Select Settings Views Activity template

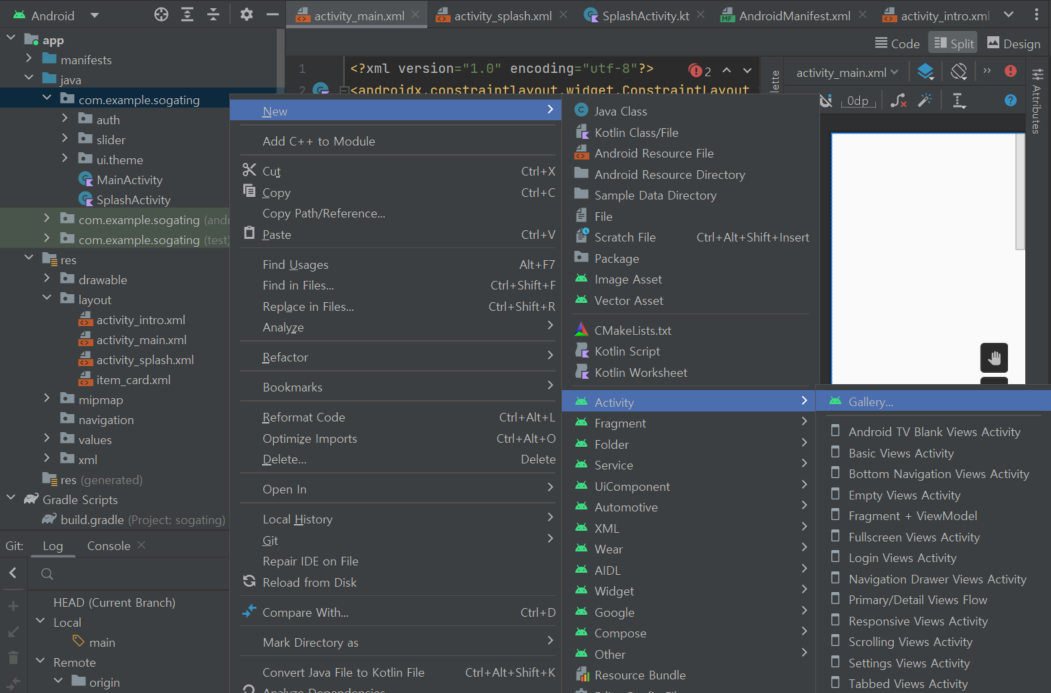(x=933, y=664)
